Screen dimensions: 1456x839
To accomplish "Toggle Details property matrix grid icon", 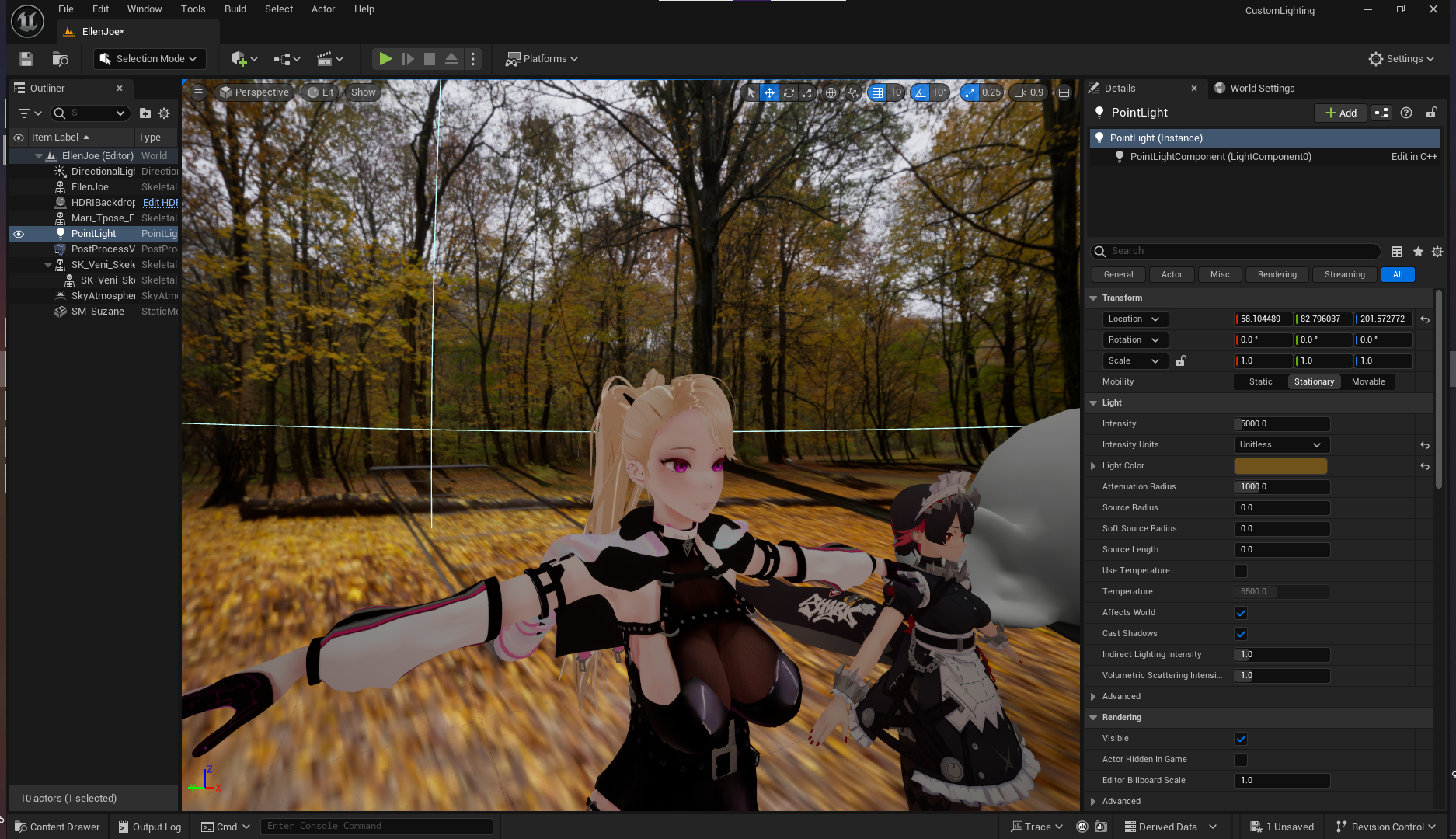I will coord(1397,252).
